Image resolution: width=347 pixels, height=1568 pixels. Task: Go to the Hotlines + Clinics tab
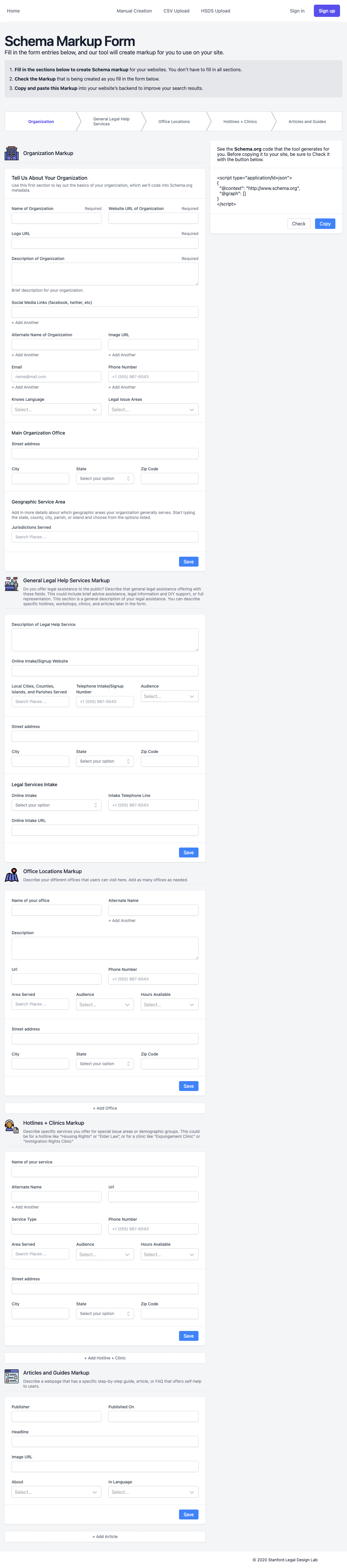pos(240,122)
